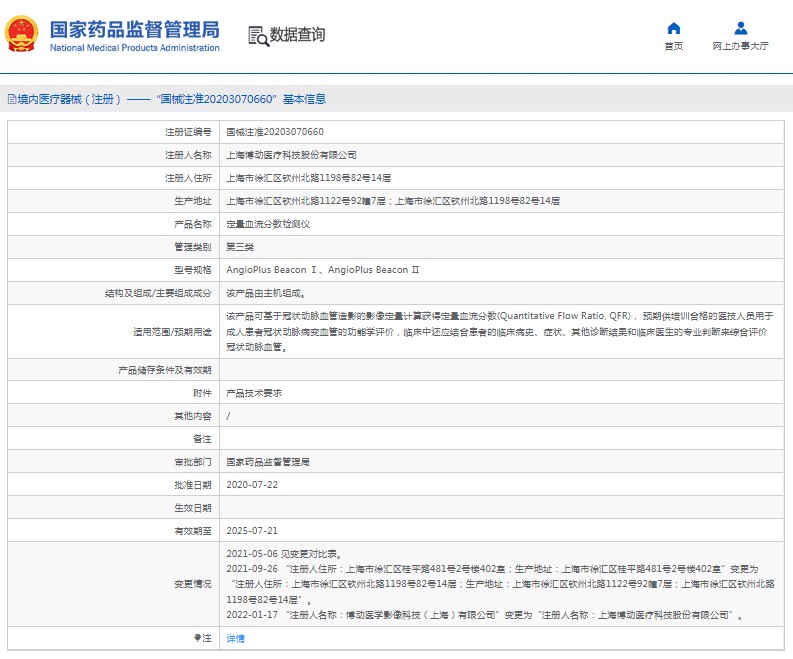Select the 2022-01-17 change record line
This screenshot has width=793, height=659.
485,615
